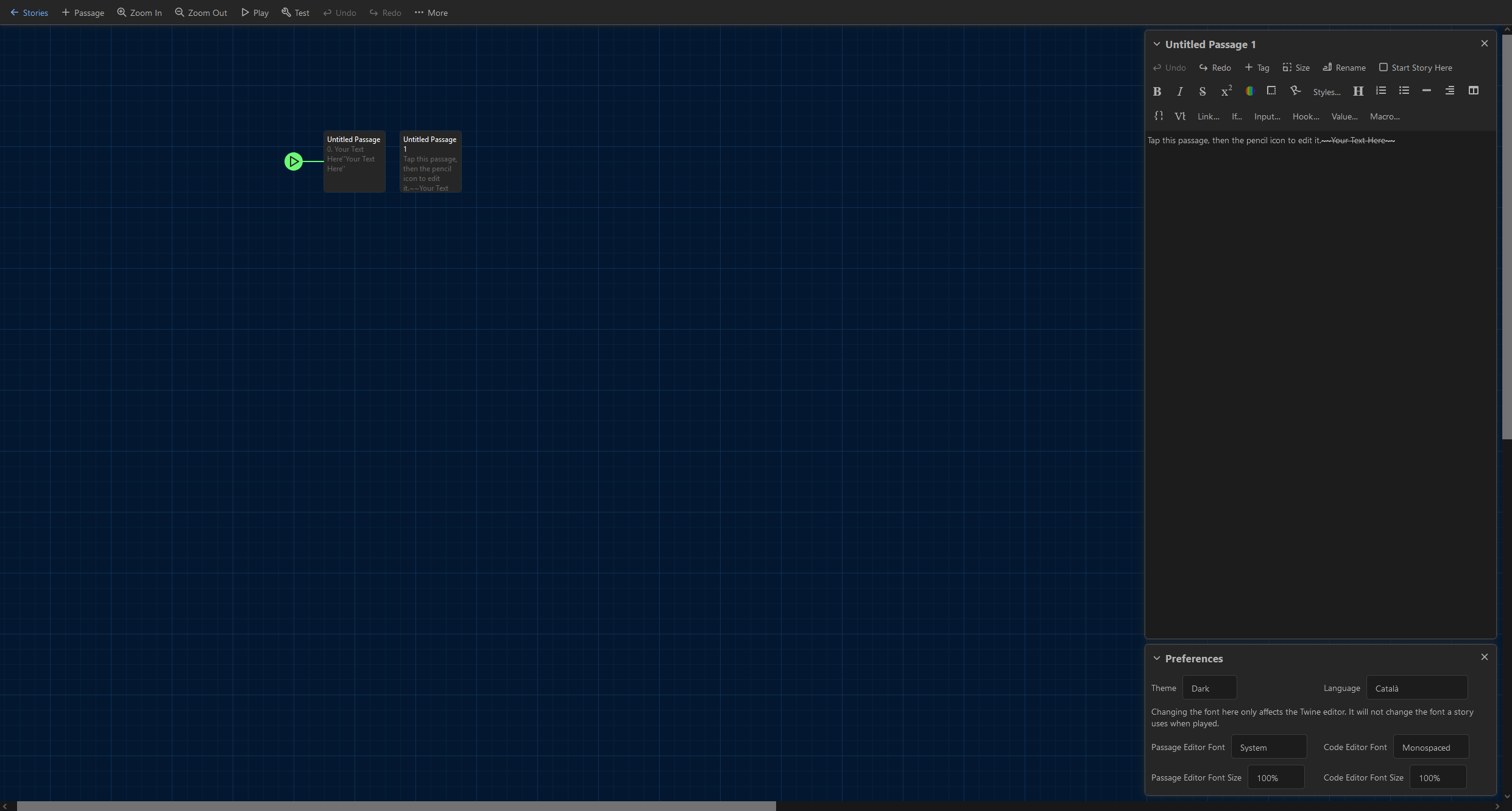The image size is (1512, 811).
Task: Add a Tag to the passage
Action: [1257, 68]
